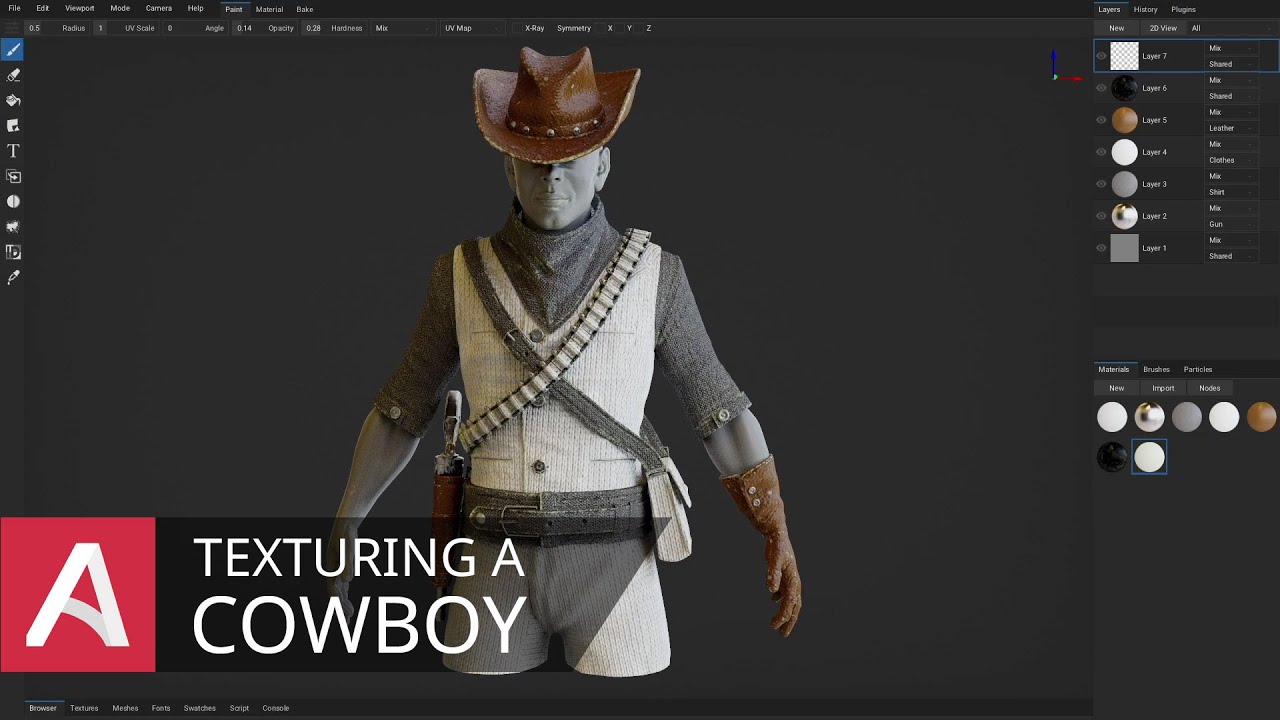
Task: Select the Fill bucket tool
Action: [13, 100]
